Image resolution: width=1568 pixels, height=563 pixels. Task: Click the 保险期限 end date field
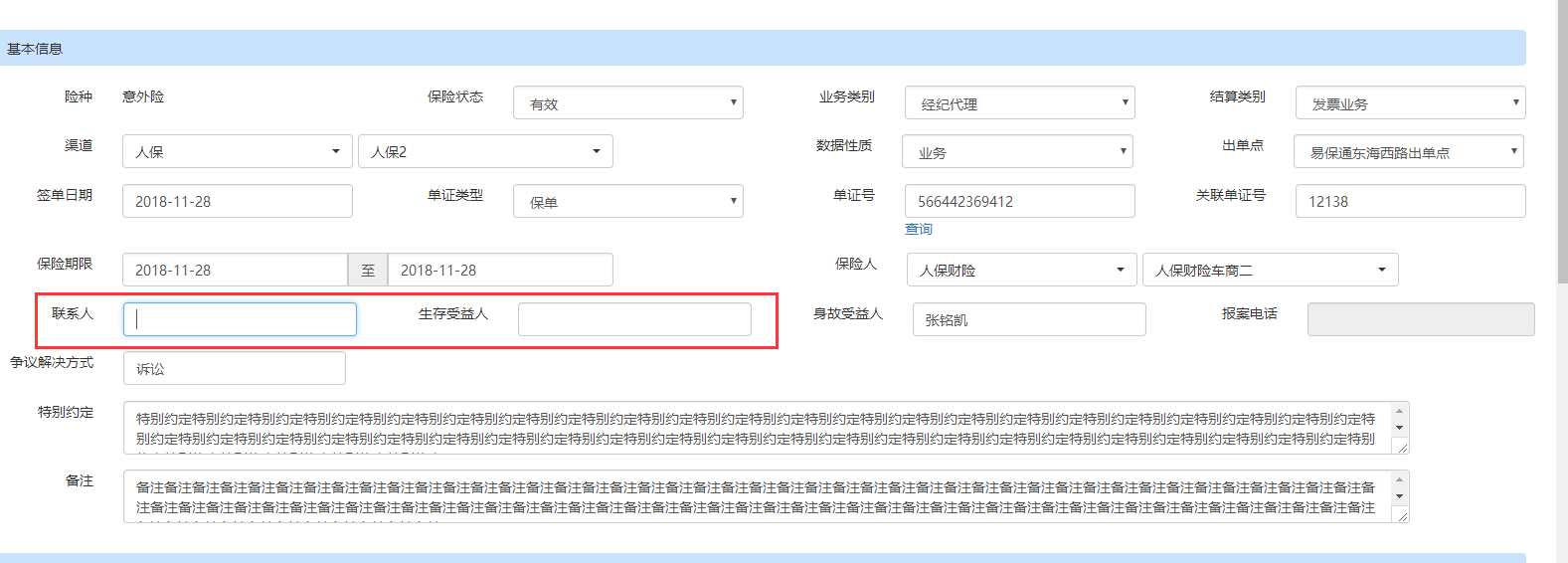pos(500,270)
